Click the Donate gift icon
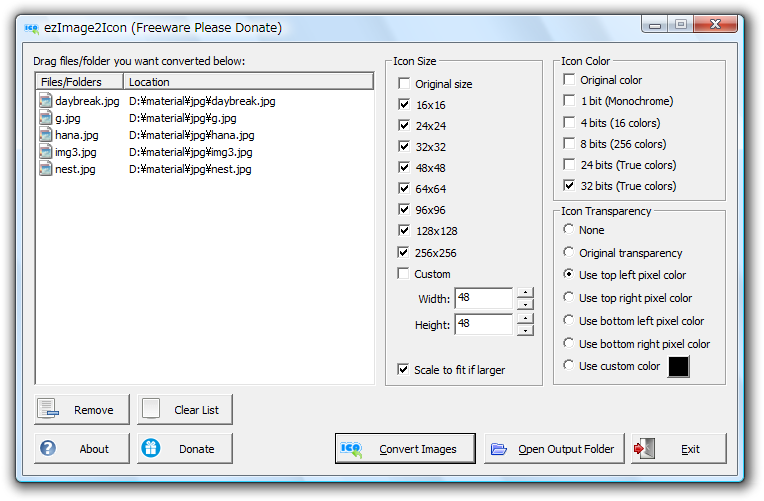The image size is (764, 501). [151, 448]
